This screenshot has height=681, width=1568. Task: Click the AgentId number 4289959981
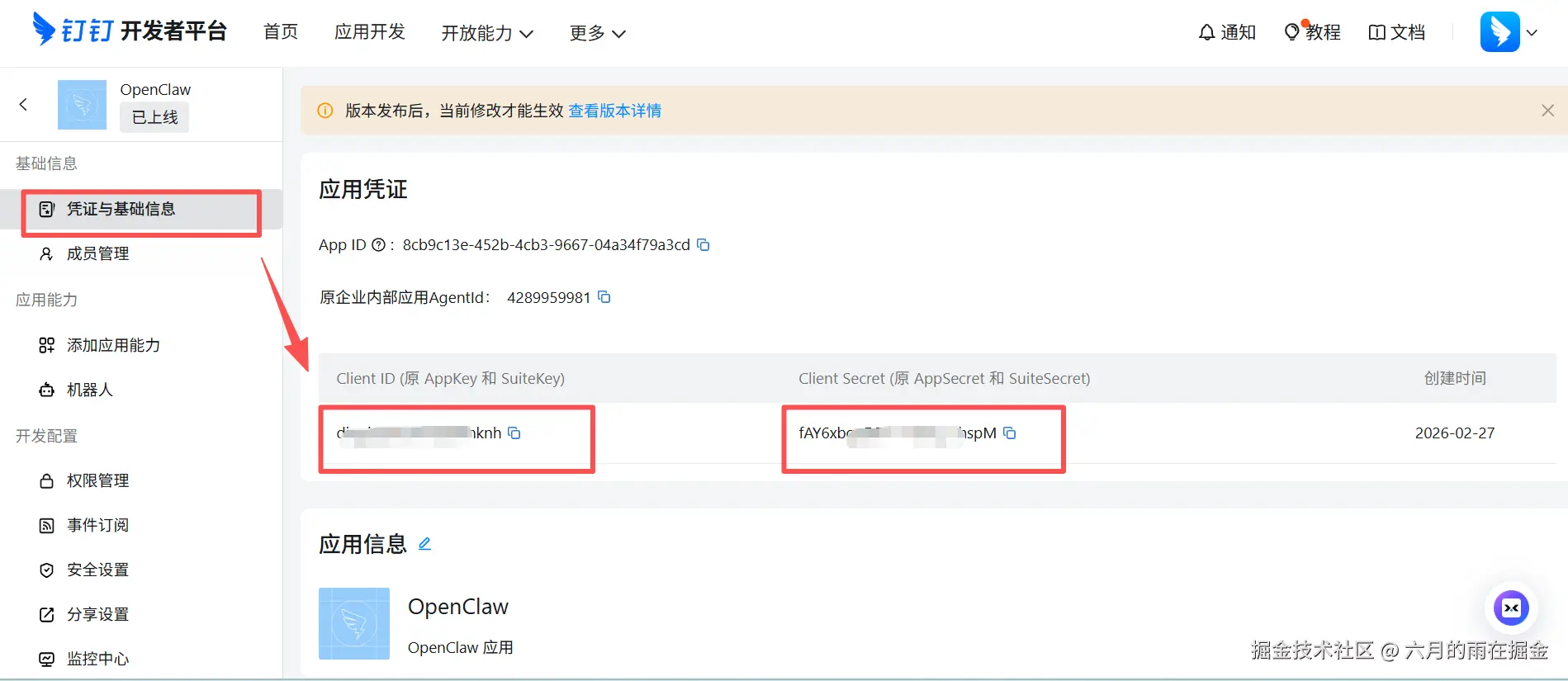click(548, 297)
